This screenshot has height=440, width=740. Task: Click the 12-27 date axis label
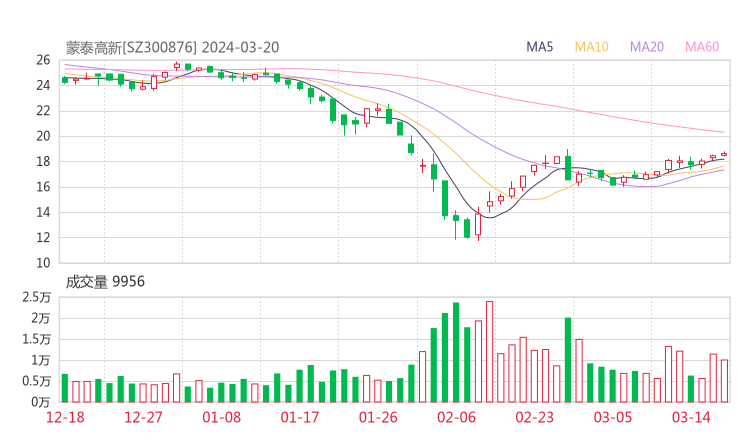143,417
